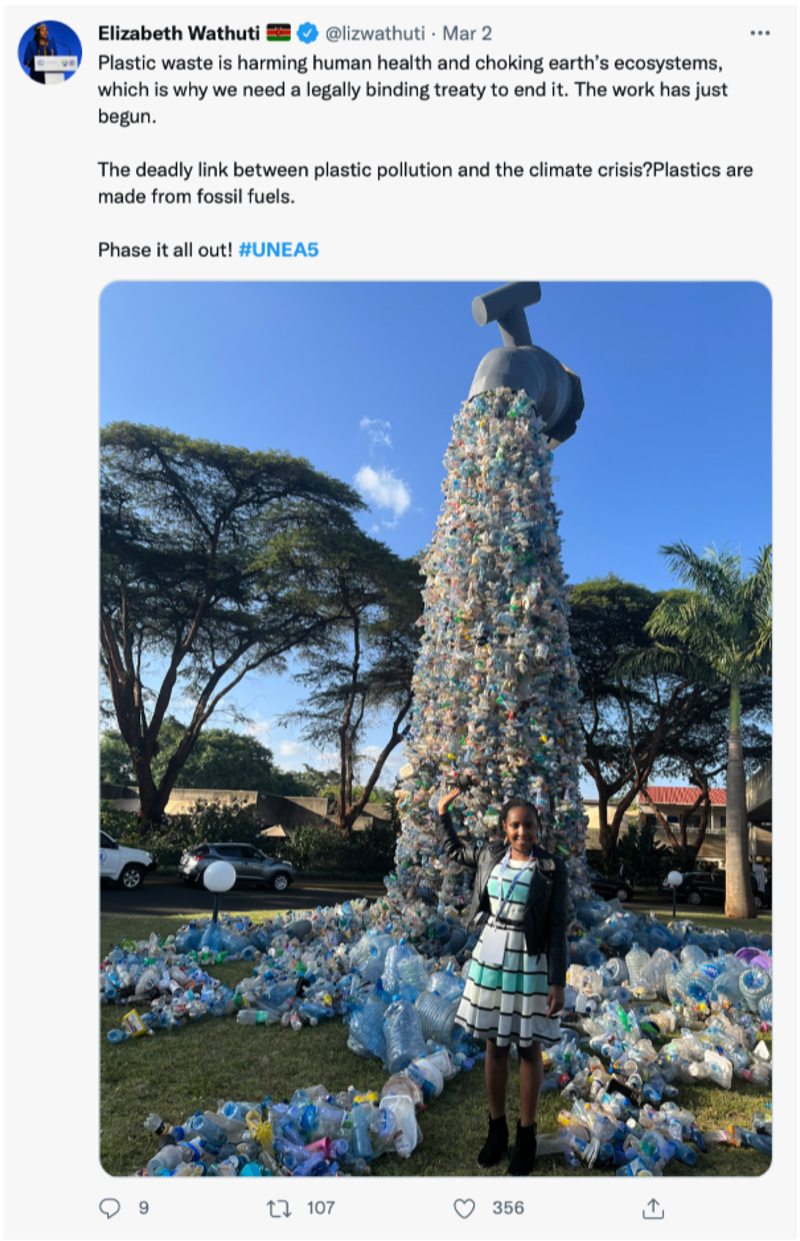The height and width of the screenshot is (1241, 800).
Task: Retweet using the retweet arrows icon
Action: click(278, 1208)
